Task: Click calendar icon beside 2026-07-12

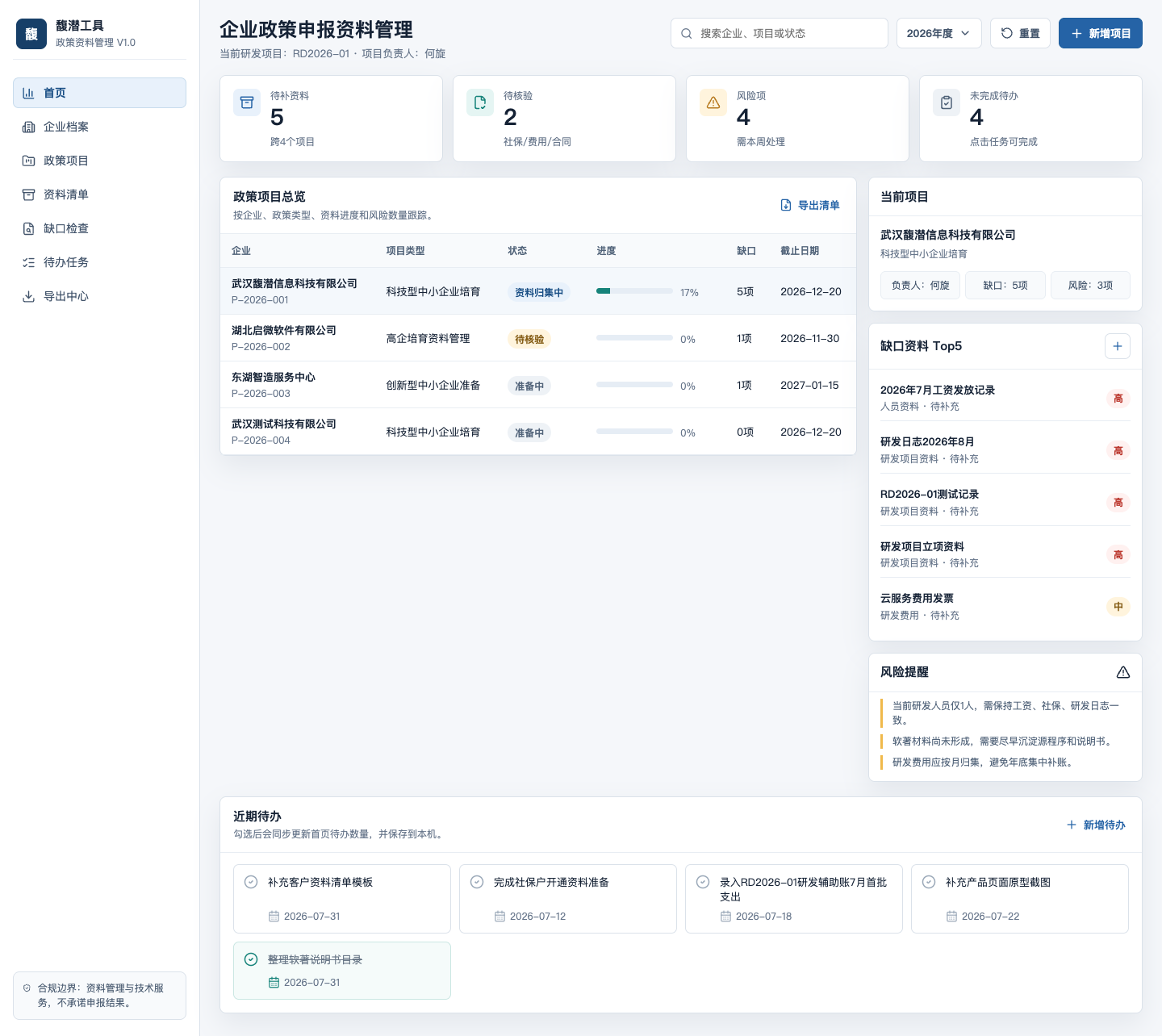Action: (499, 917)
